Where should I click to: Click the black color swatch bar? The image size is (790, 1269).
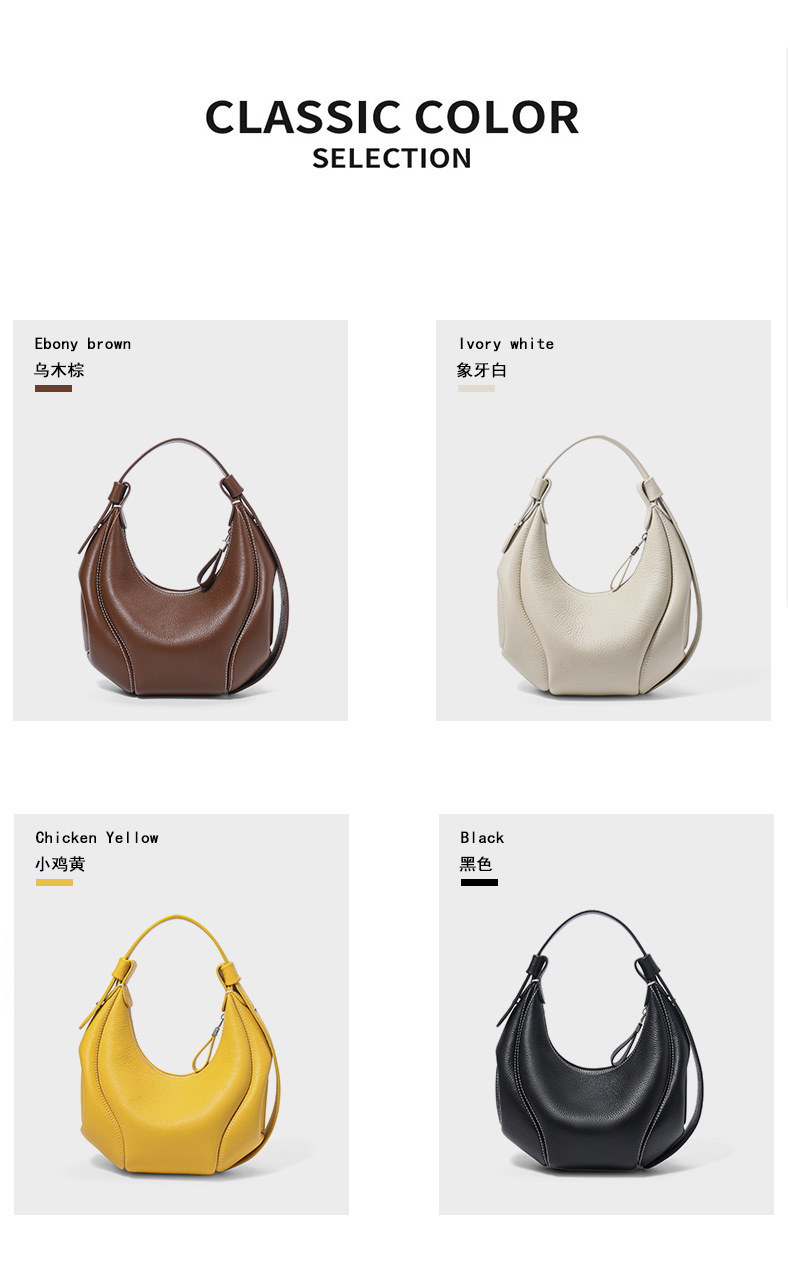click(479, 882)
